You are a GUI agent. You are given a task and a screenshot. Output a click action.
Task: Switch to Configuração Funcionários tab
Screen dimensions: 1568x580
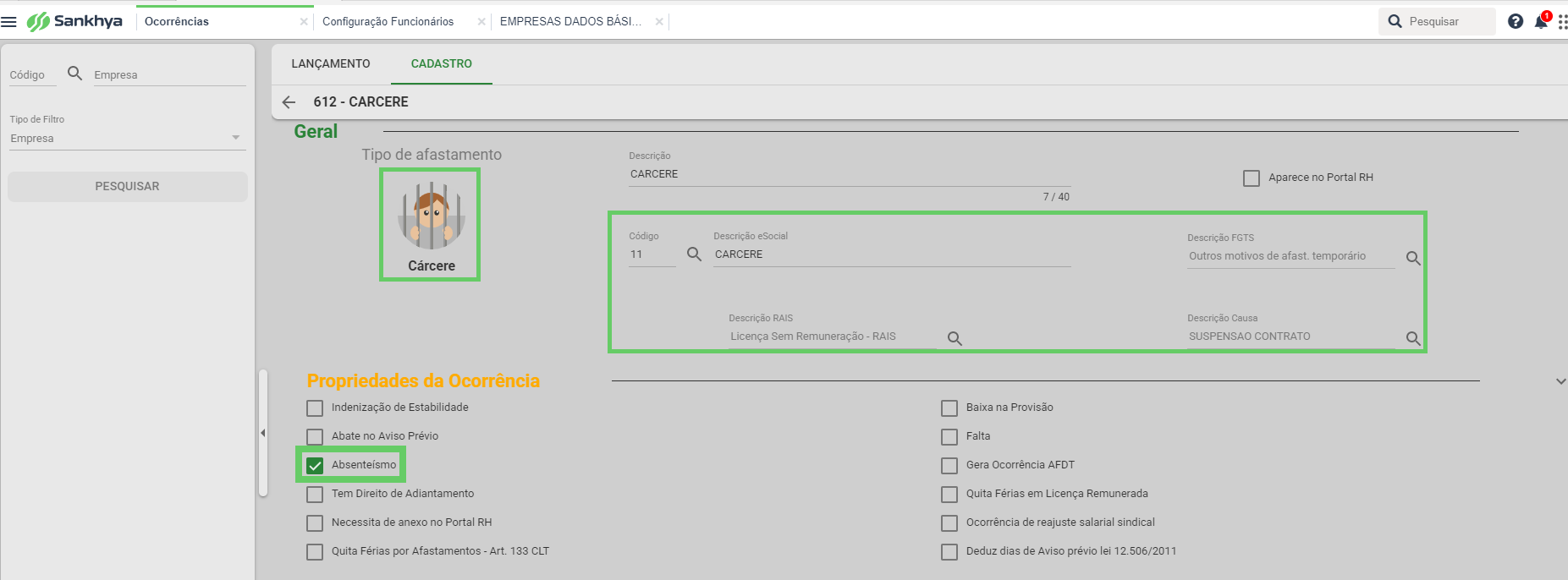pos(388,22)
